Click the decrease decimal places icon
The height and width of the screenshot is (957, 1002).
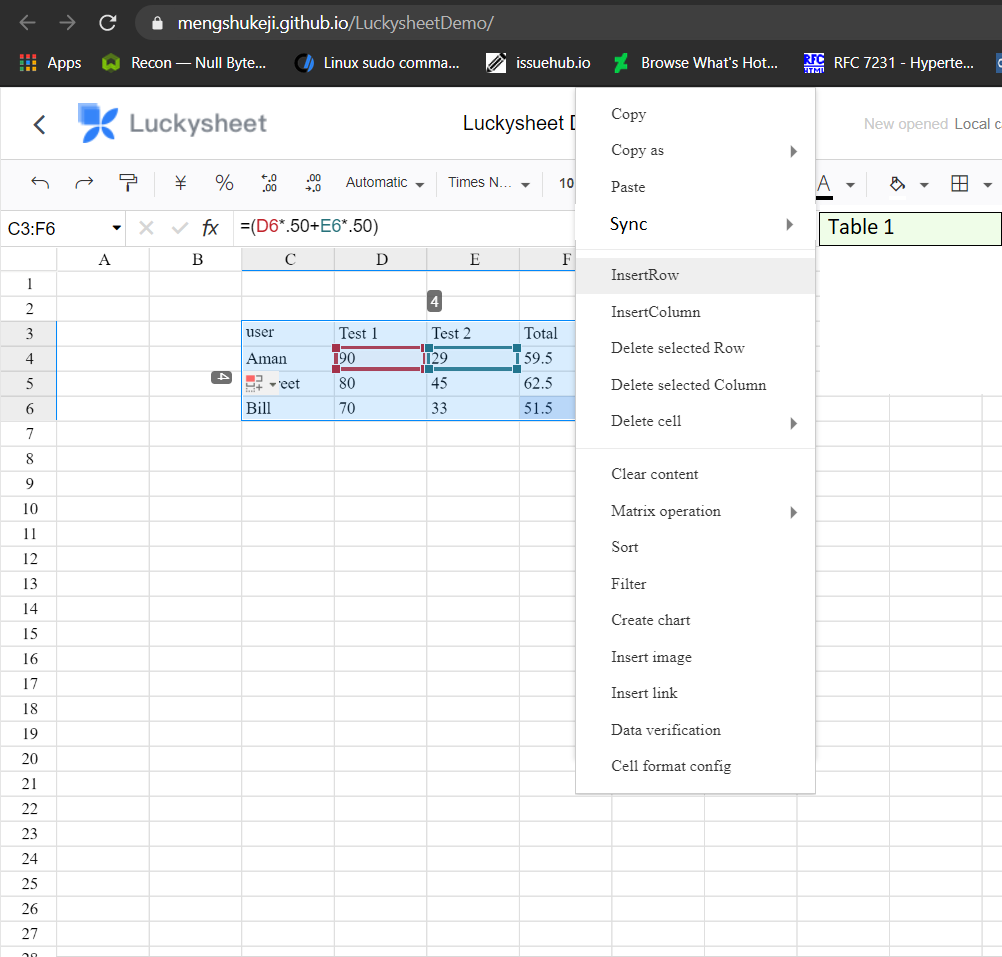pyautogui.click(x=268, y=183)
